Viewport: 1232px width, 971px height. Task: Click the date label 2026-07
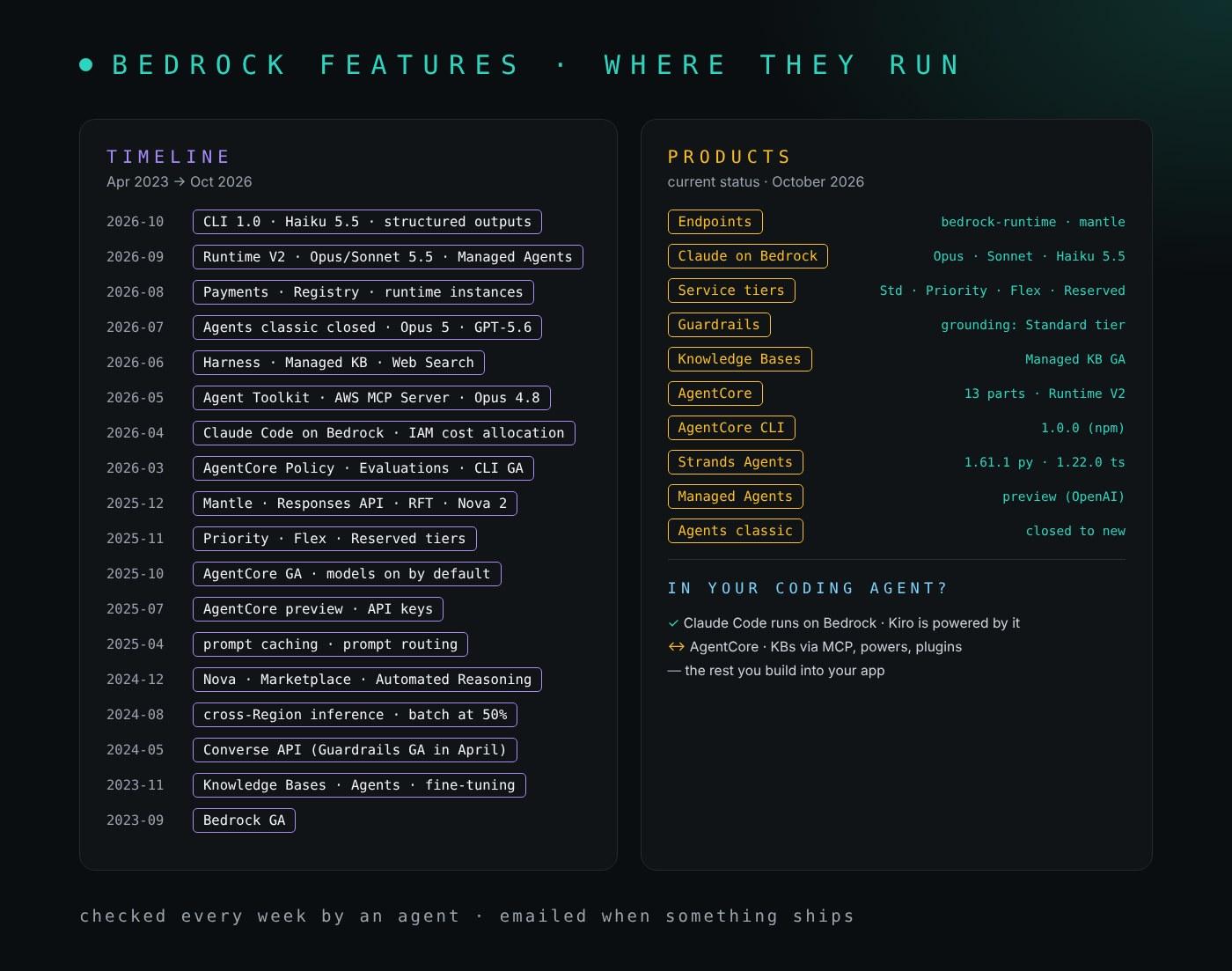click(x=136, y=327)
